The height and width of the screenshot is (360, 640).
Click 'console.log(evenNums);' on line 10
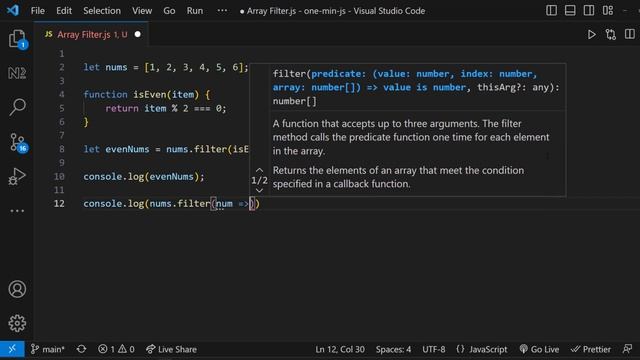click(x=144, y=177)
